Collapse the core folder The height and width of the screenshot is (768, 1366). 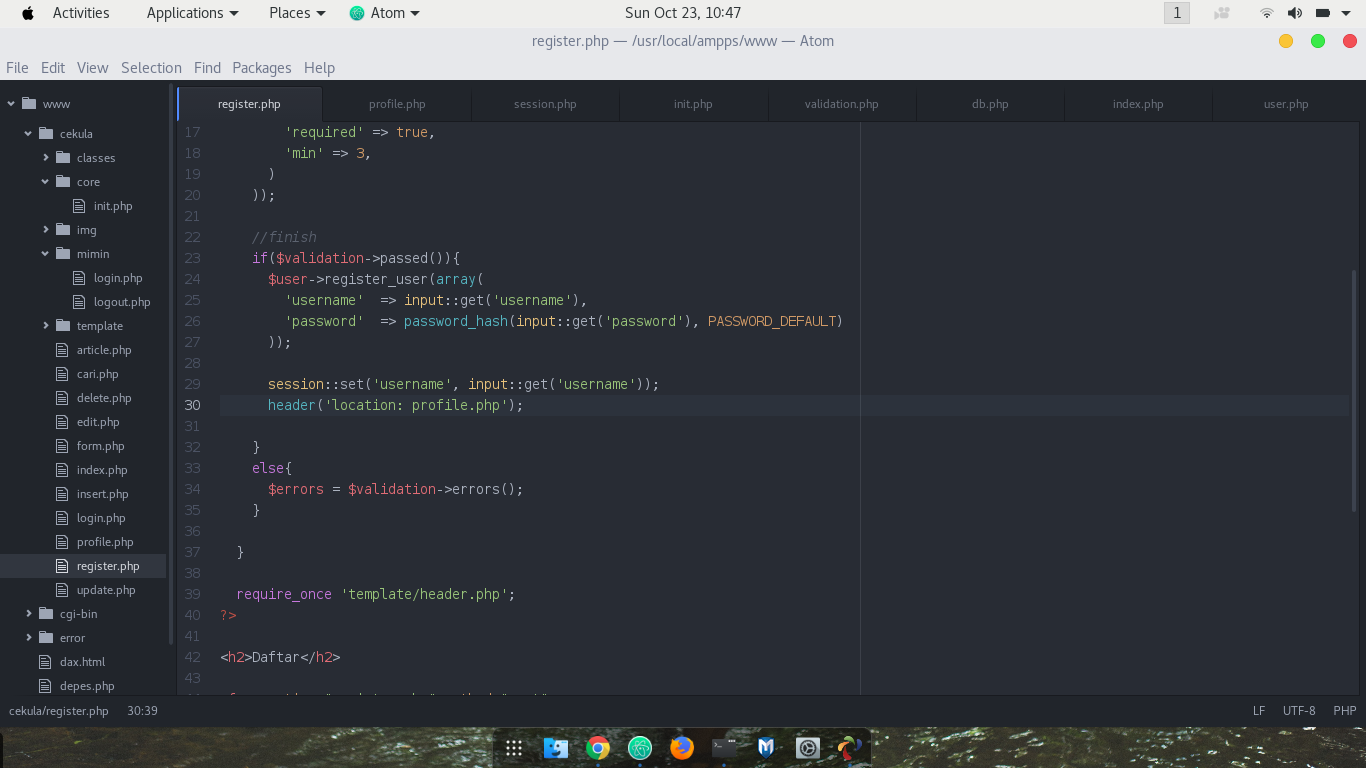(x=46, y=181)
